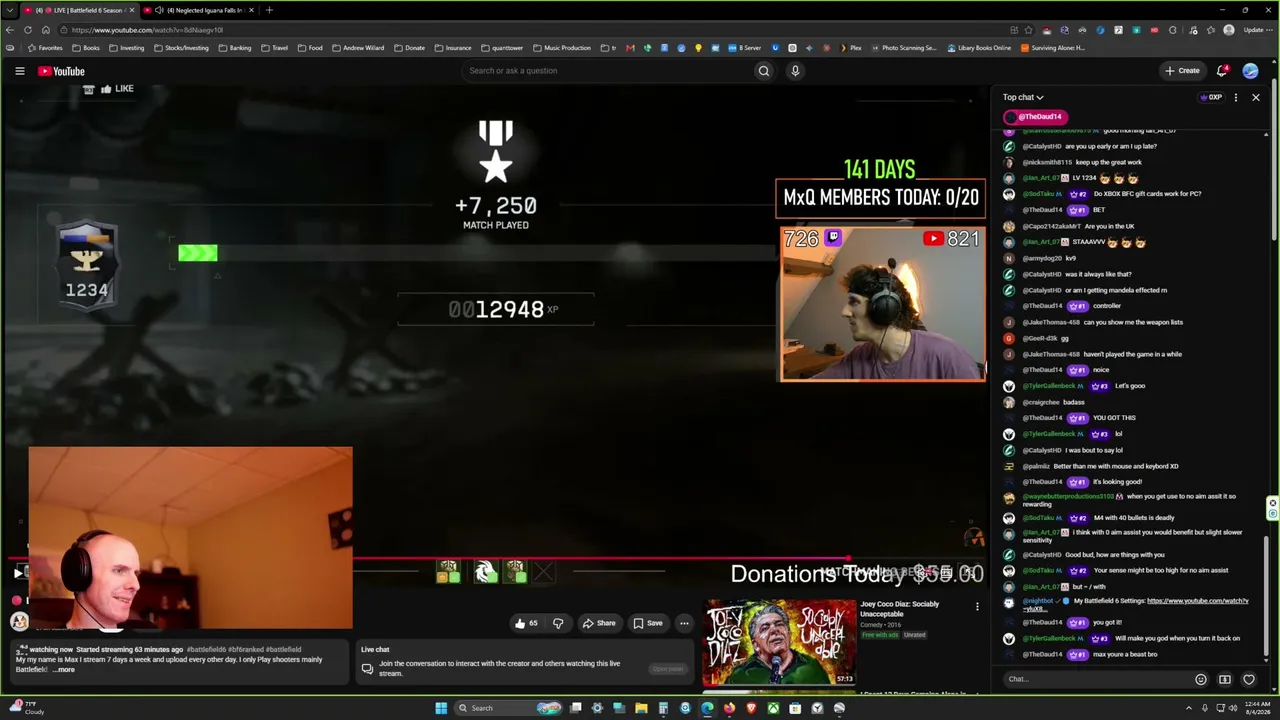The width and height of the screenshot is (1280, 720).
Task: Reload the current page
Action: click(x=27, y=30)
